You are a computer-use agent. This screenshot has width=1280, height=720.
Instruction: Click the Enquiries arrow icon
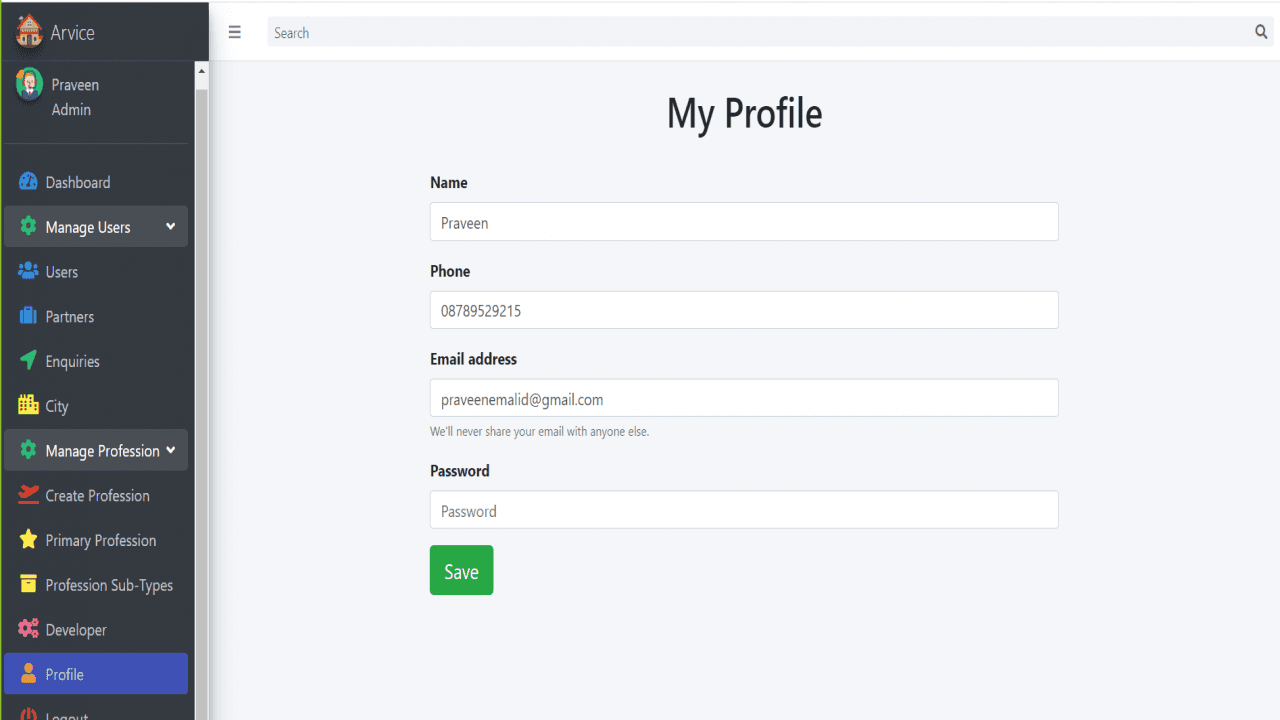point(28,360)
